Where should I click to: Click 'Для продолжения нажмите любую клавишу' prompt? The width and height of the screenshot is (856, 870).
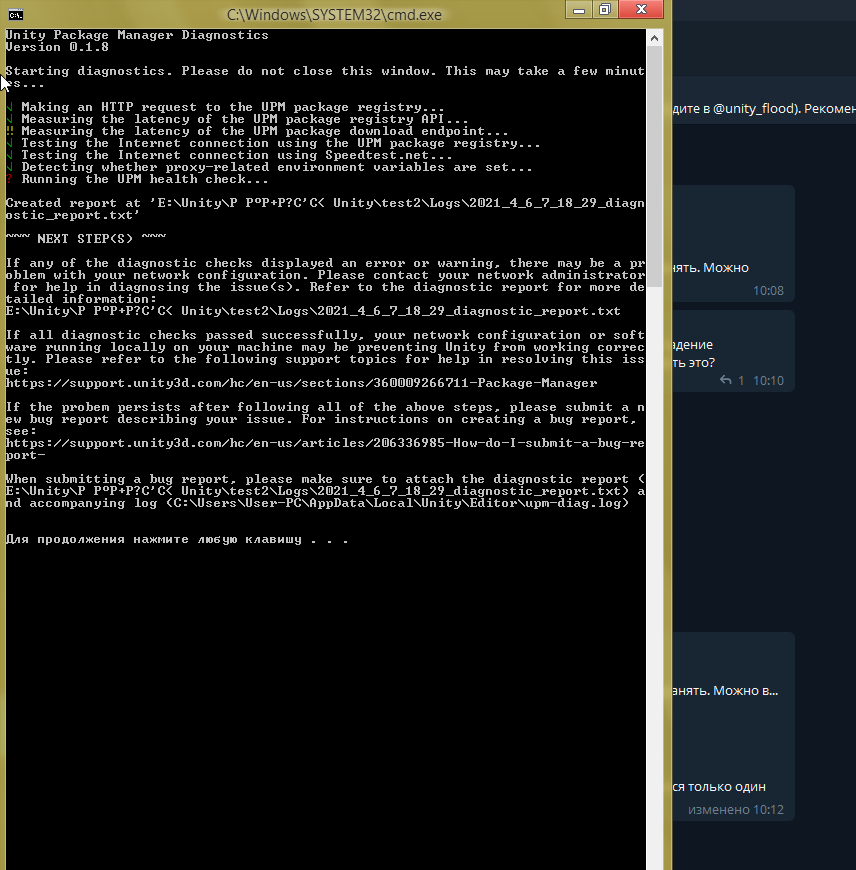pos(177,540)
